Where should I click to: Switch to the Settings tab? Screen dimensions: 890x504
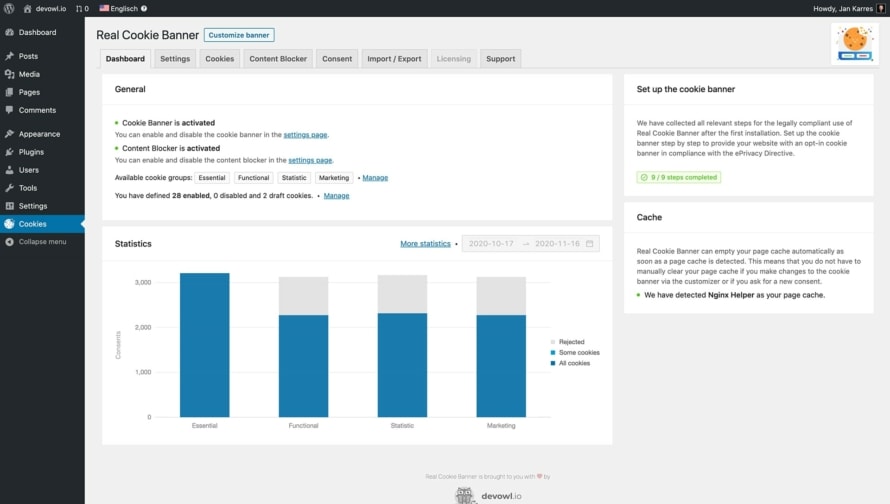[x=175, y=59]
